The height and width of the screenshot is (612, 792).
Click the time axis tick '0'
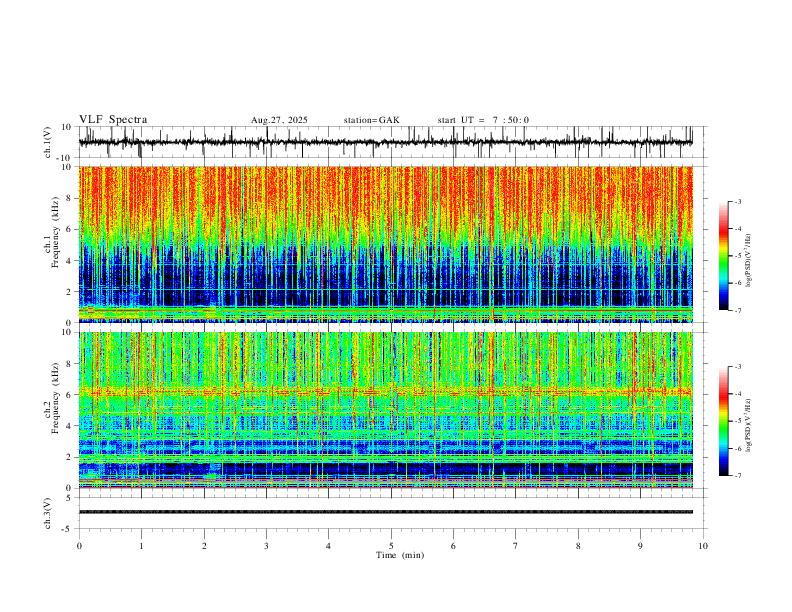[79, 546]
